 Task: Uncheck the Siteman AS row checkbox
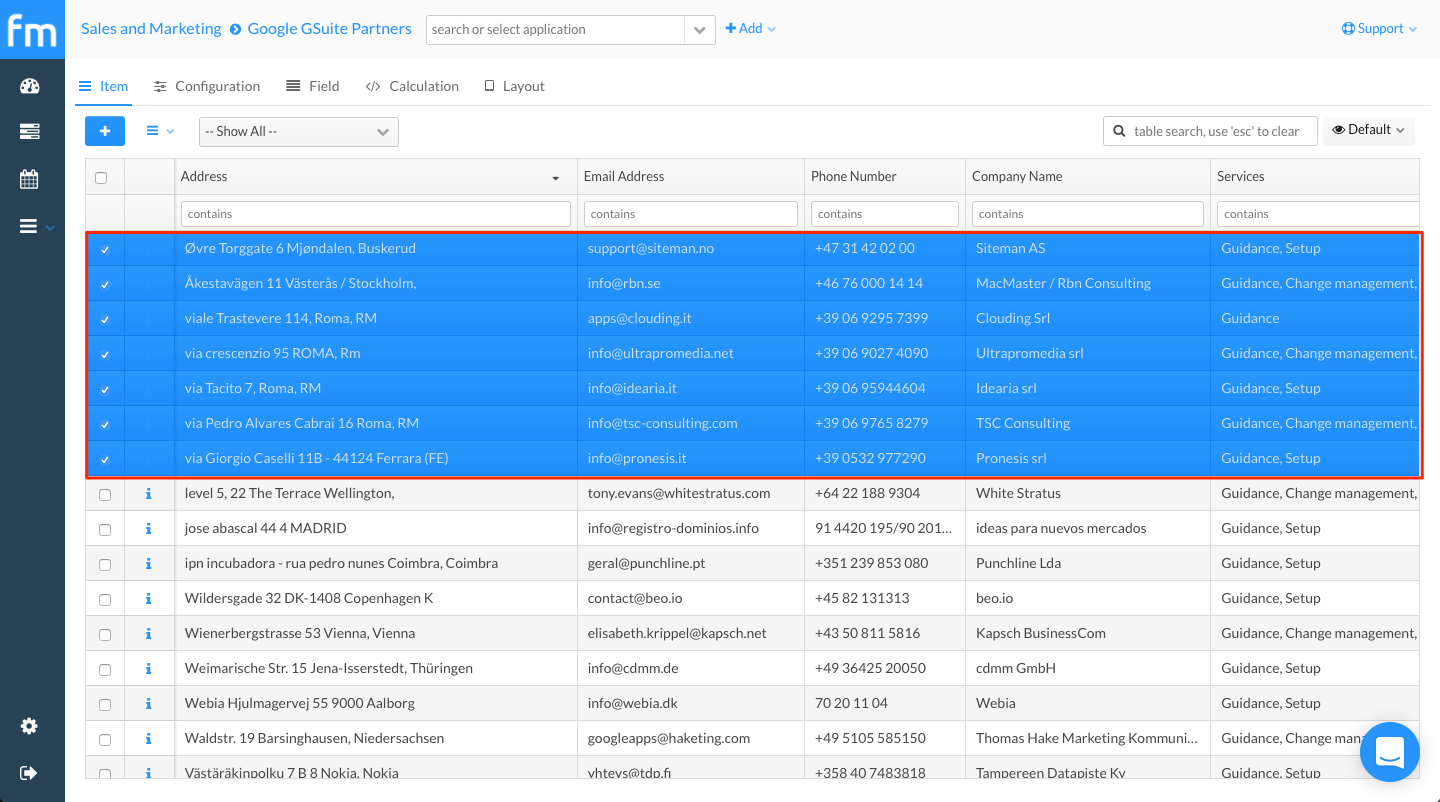(x=105, y=250)
